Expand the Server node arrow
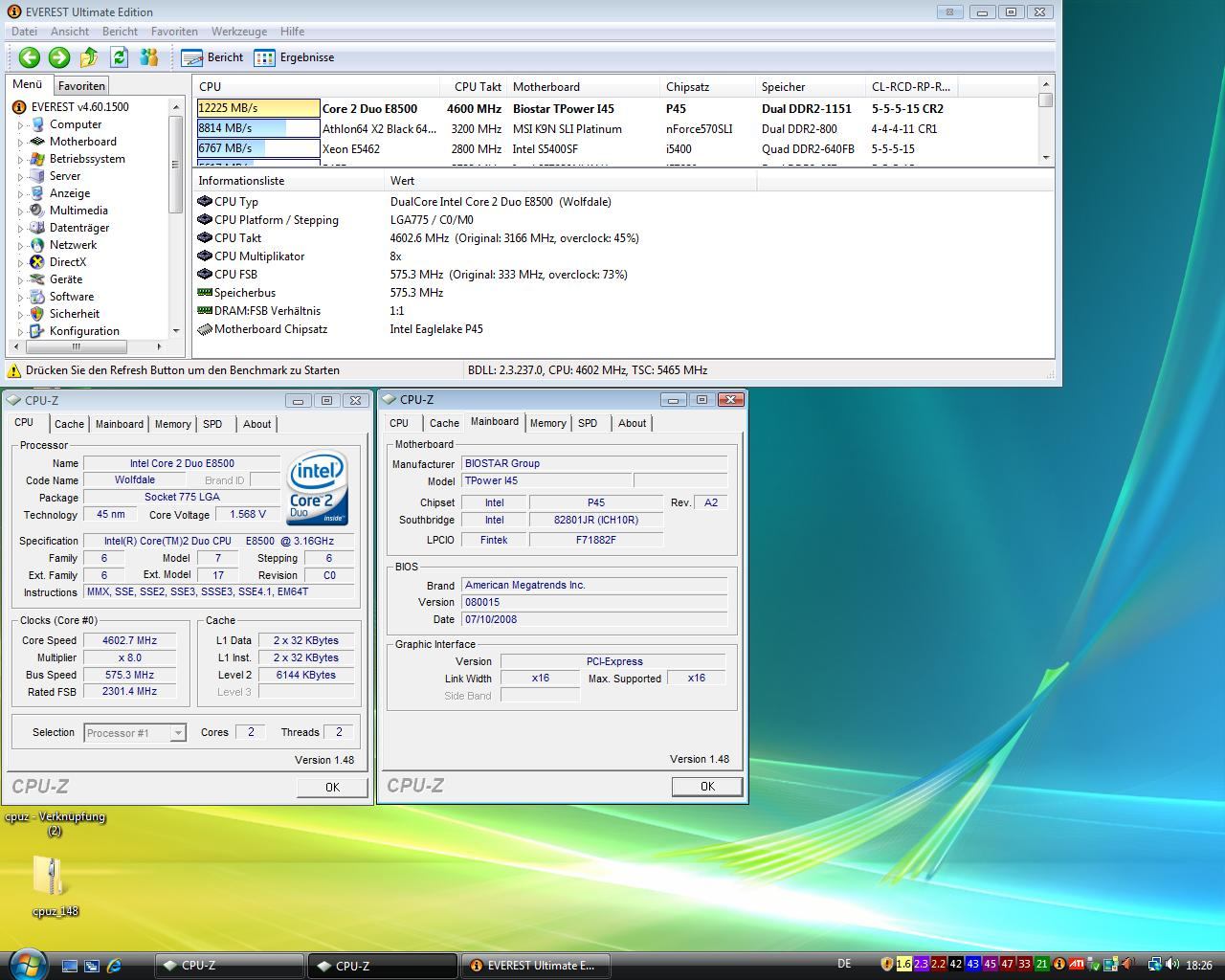 click(x=20, y=177)
